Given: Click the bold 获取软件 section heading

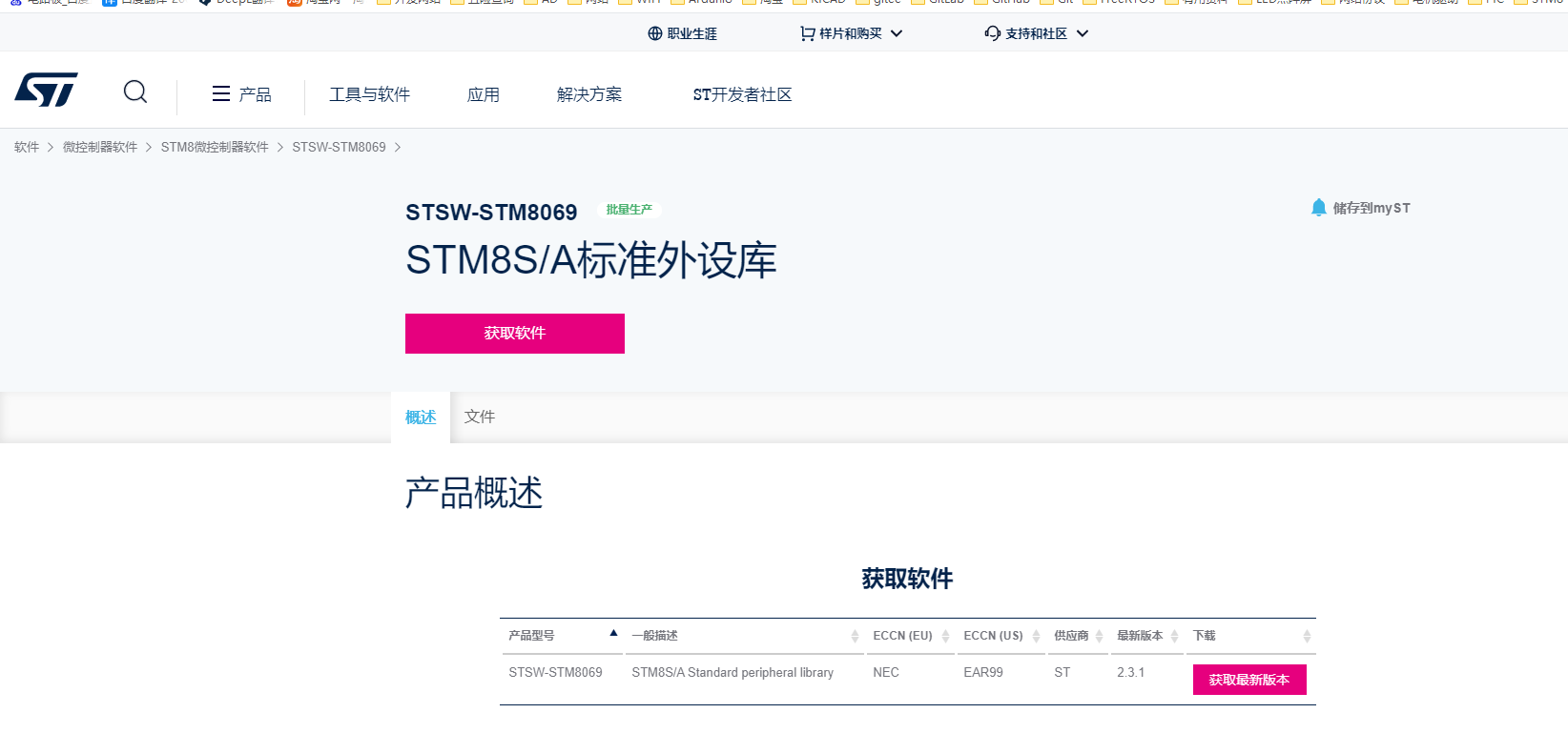Looking at the screenshot, I should [907, 579].
